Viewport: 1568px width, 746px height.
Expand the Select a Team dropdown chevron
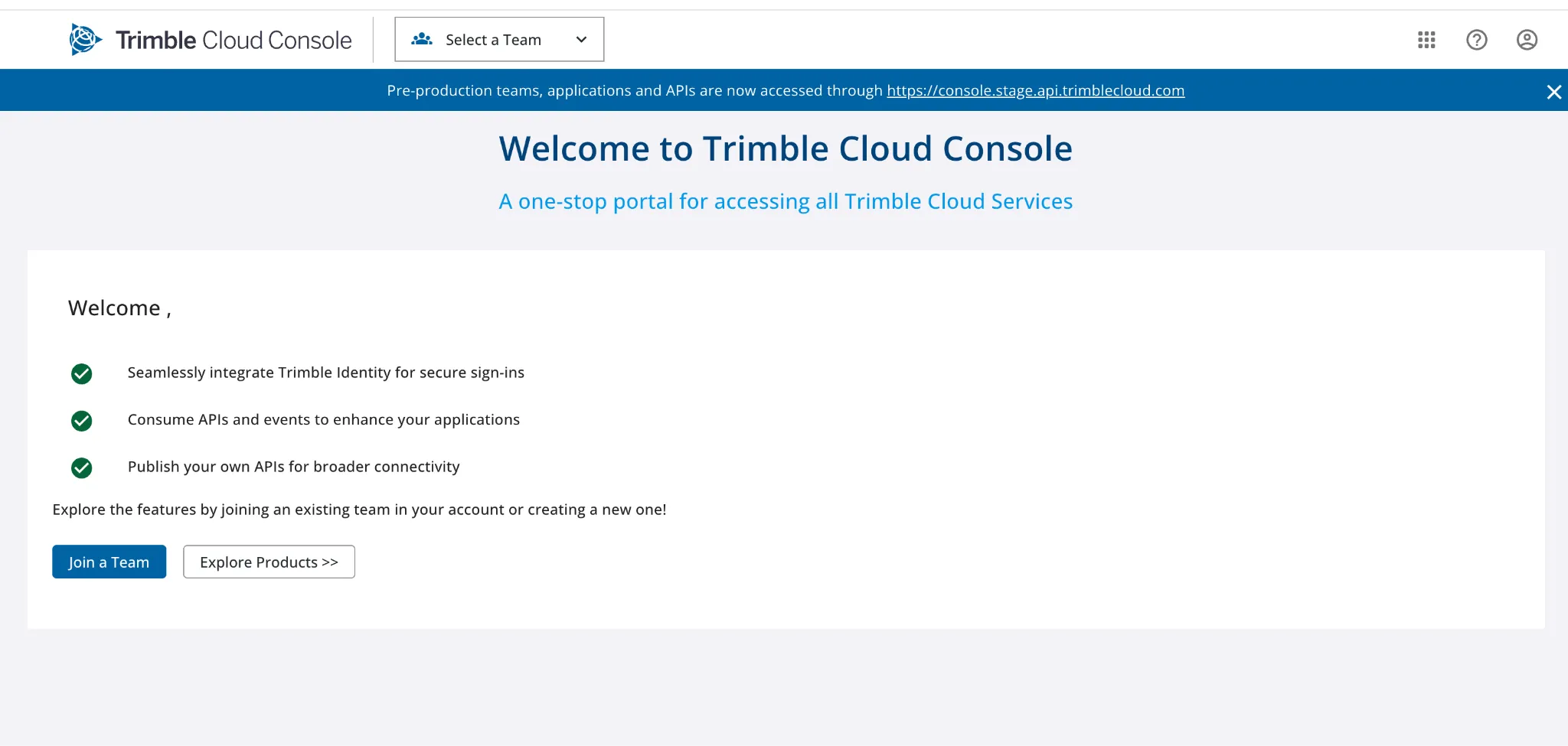581,40
